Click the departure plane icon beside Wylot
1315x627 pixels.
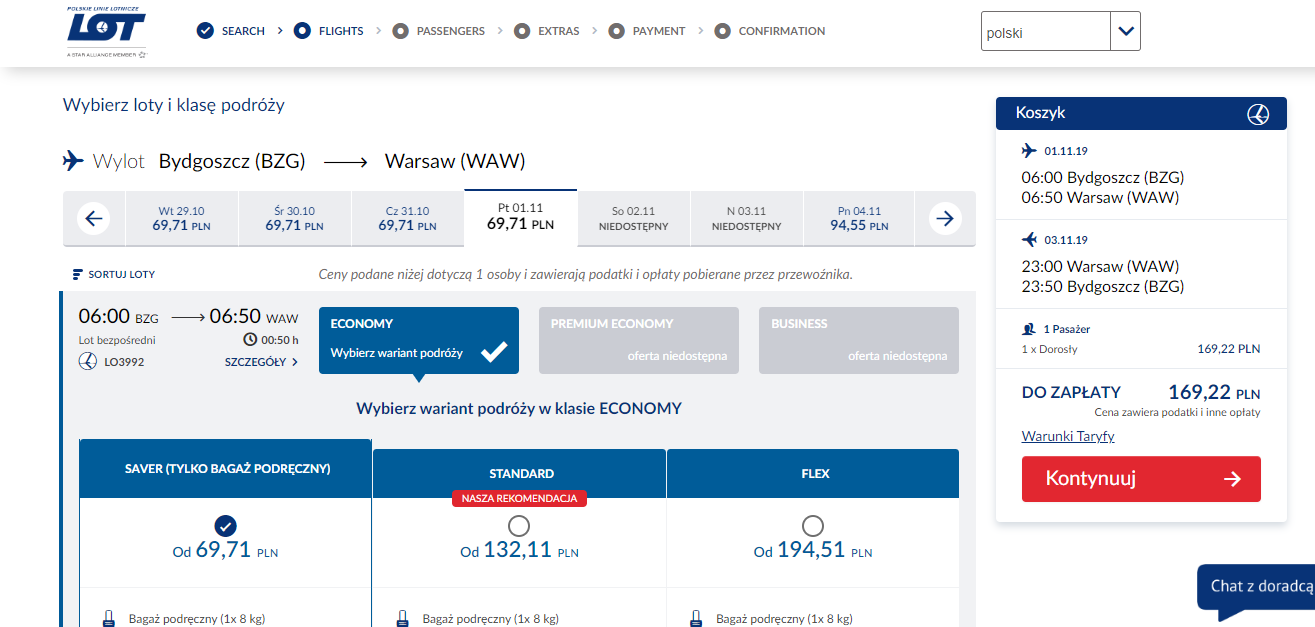[73, 161]
